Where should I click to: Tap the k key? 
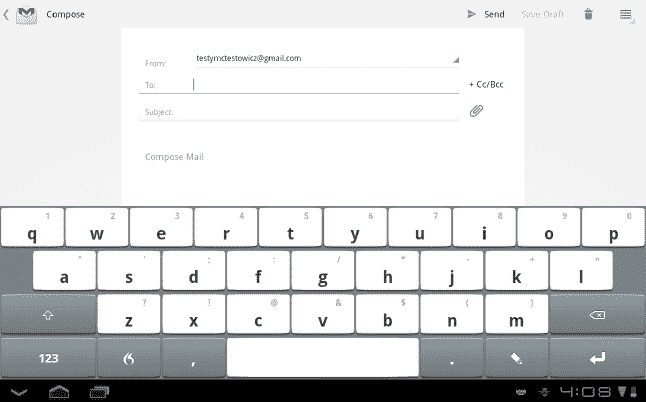pos(517,271)
